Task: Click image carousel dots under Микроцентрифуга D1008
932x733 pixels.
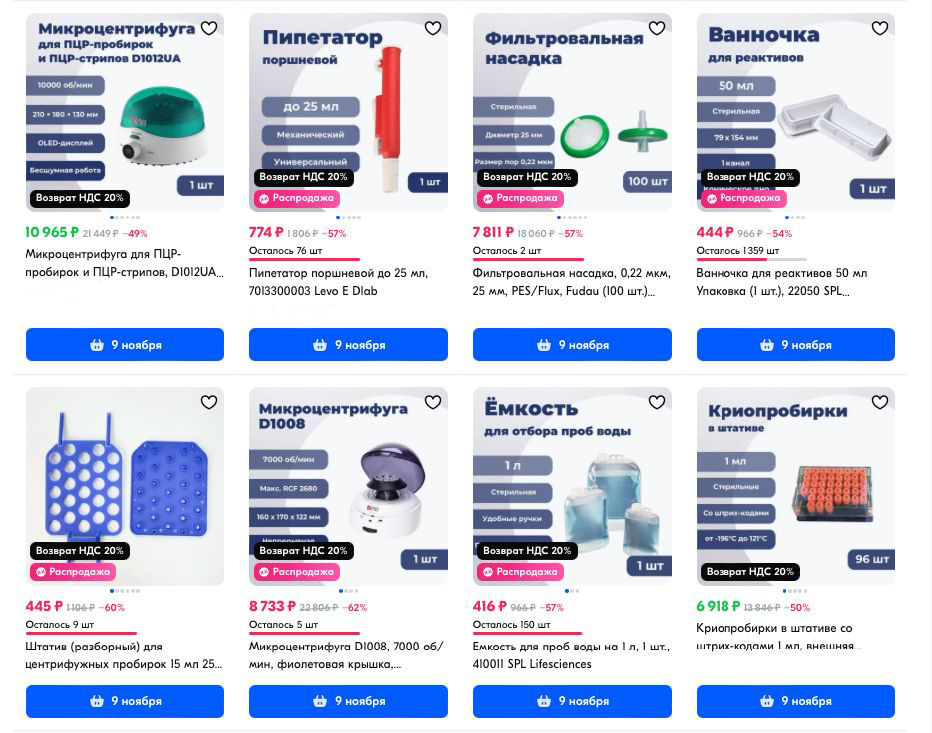Action: (348, 591)
